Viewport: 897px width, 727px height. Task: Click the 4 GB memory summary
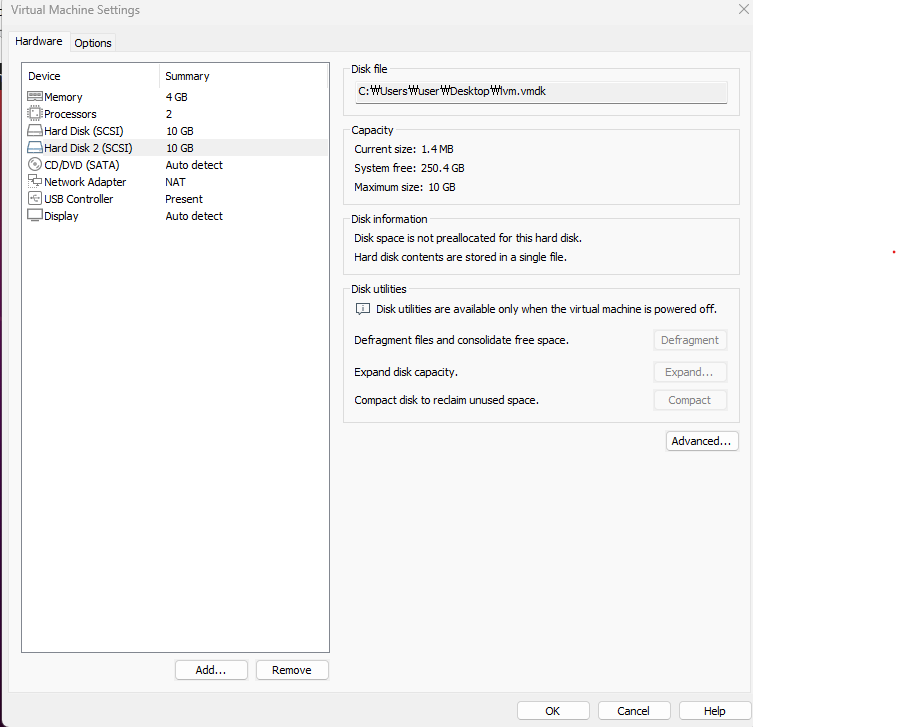coord(177,97)
